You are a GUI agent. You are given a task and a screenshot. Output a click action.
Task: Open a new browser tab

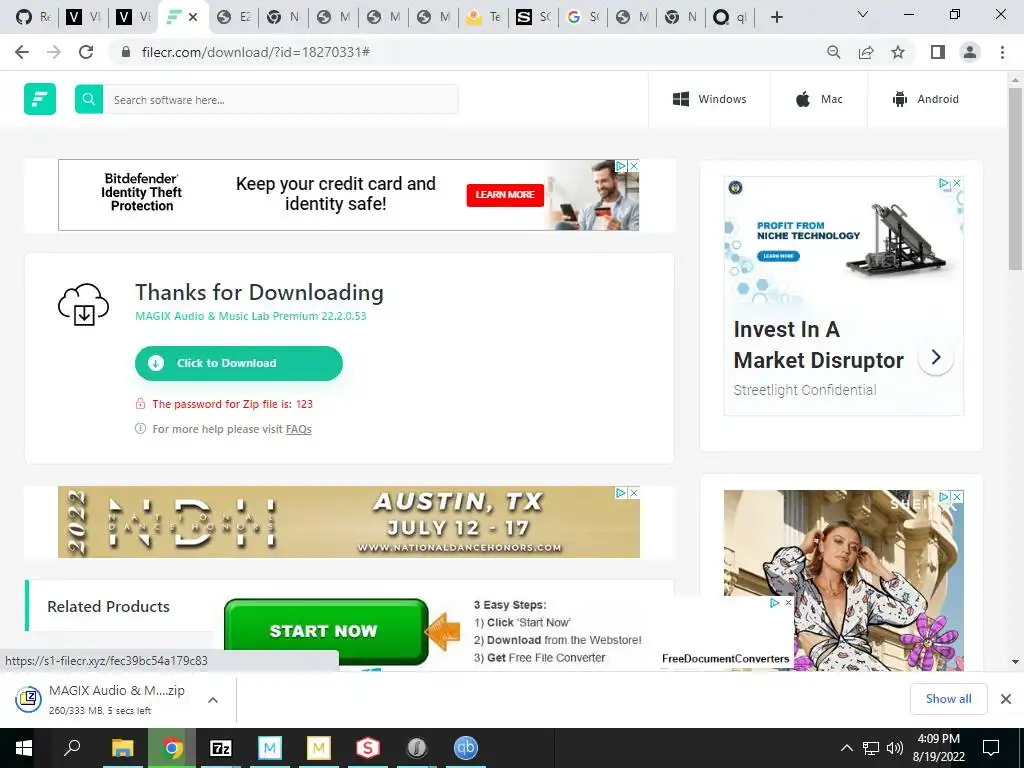pos(776,17)
